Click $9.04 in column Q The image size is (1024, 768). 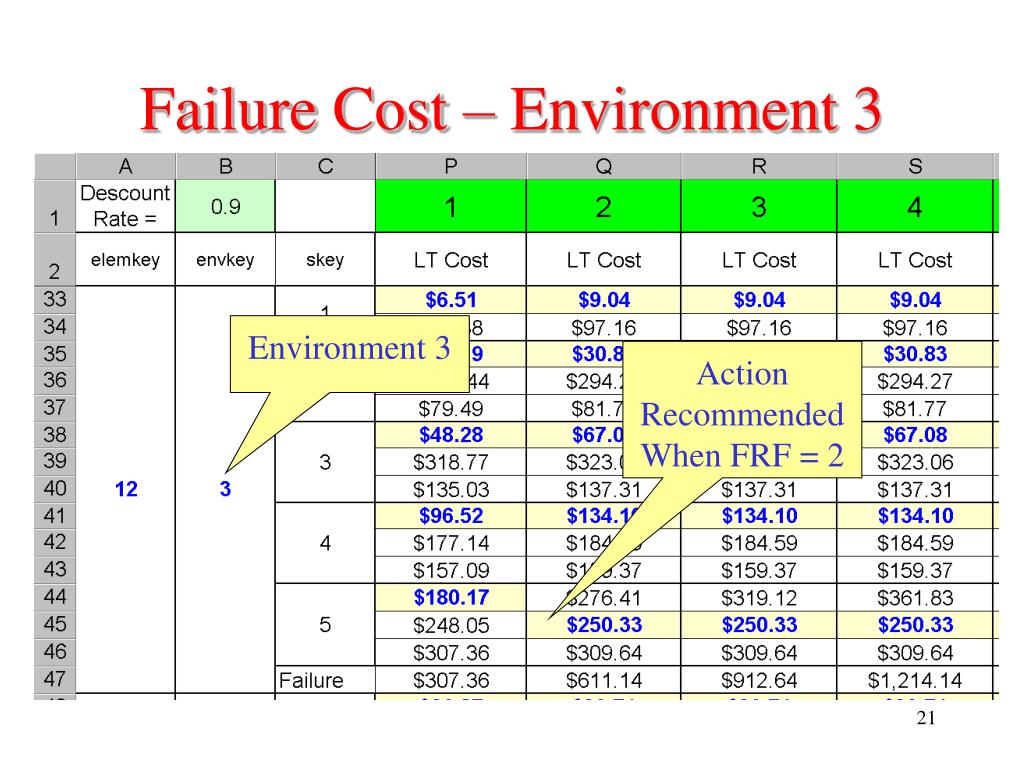point(603,300)
